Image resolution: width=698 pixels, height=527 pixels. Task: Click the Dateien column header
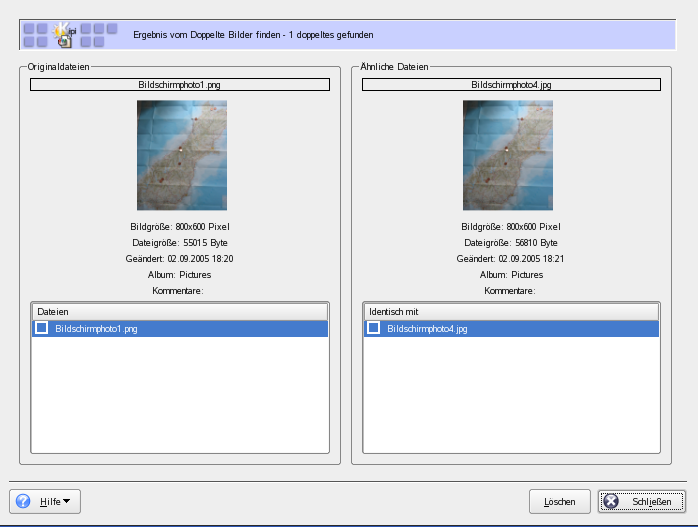(x=180, y=312)
